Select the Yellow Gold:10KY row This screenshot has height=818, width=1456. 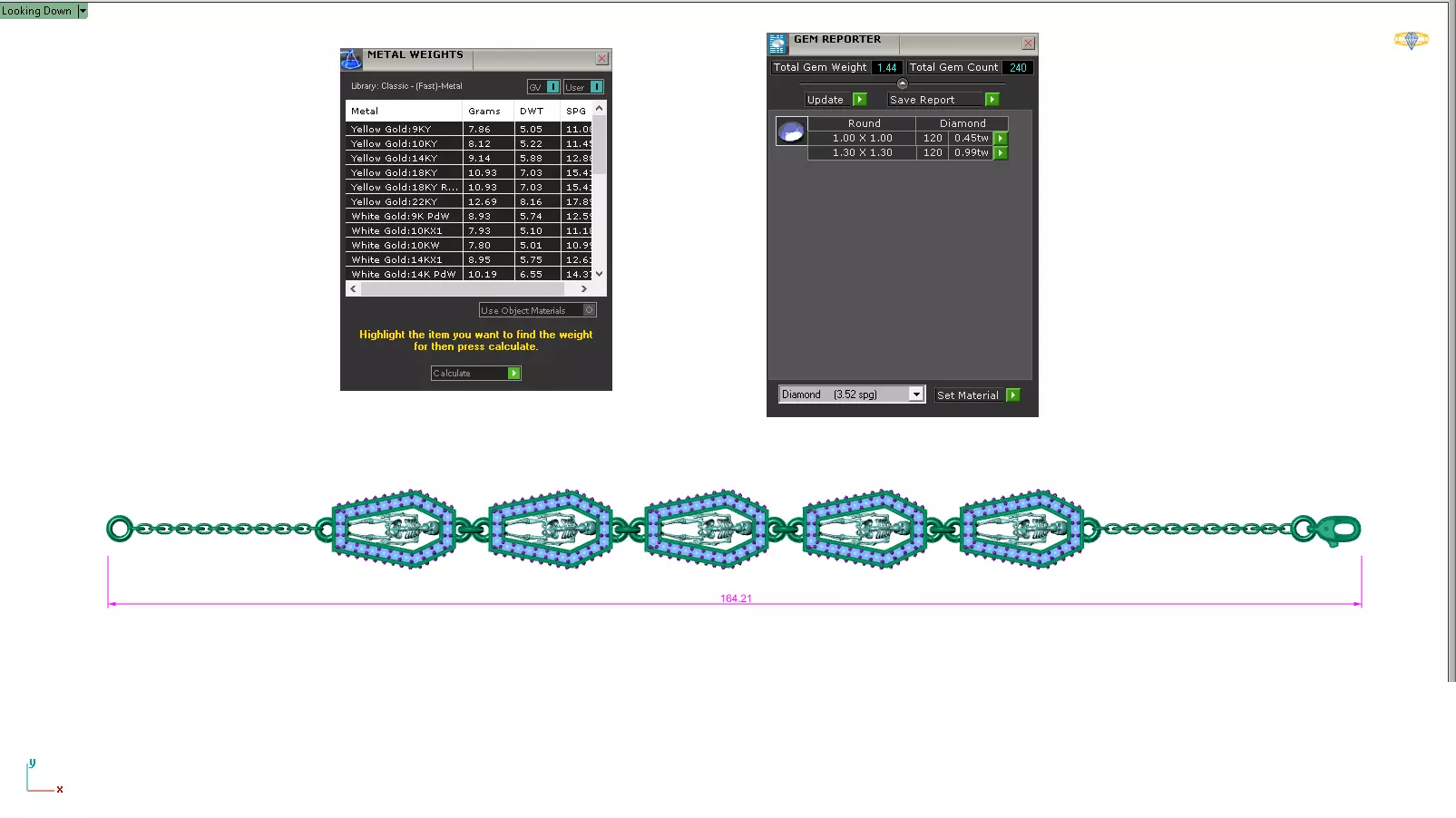[x=469, y=144]
